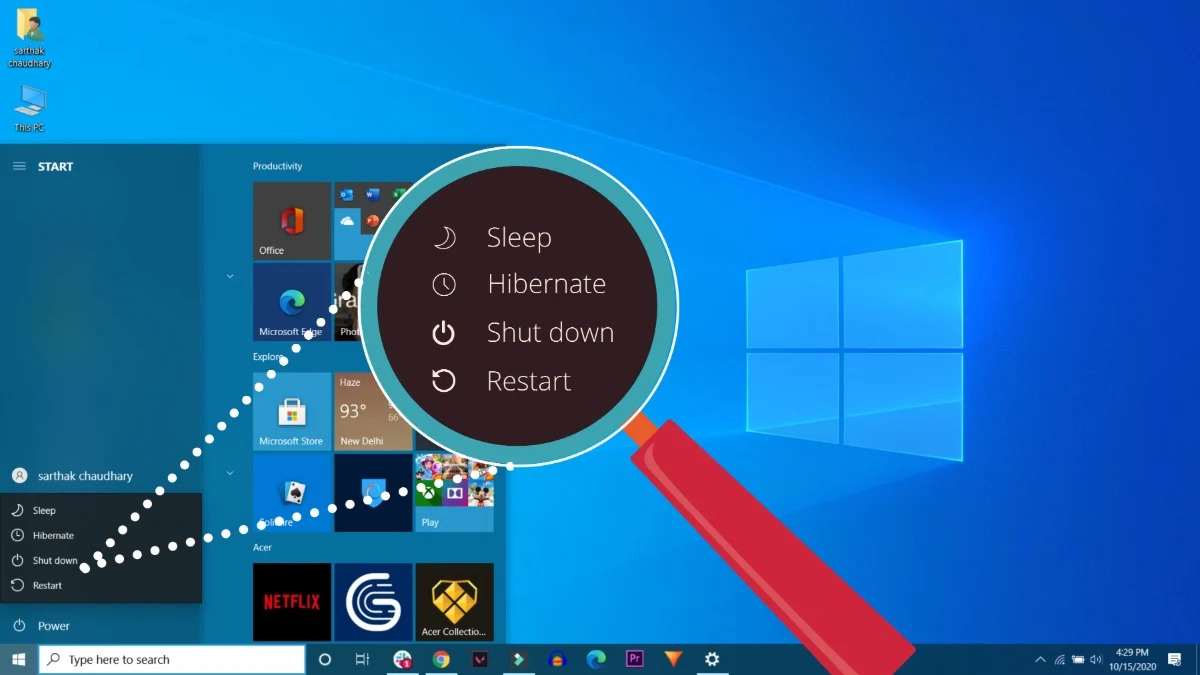Click the 'Type here to search' box
The image size is (1200, 675).
(x=172, y=660)
